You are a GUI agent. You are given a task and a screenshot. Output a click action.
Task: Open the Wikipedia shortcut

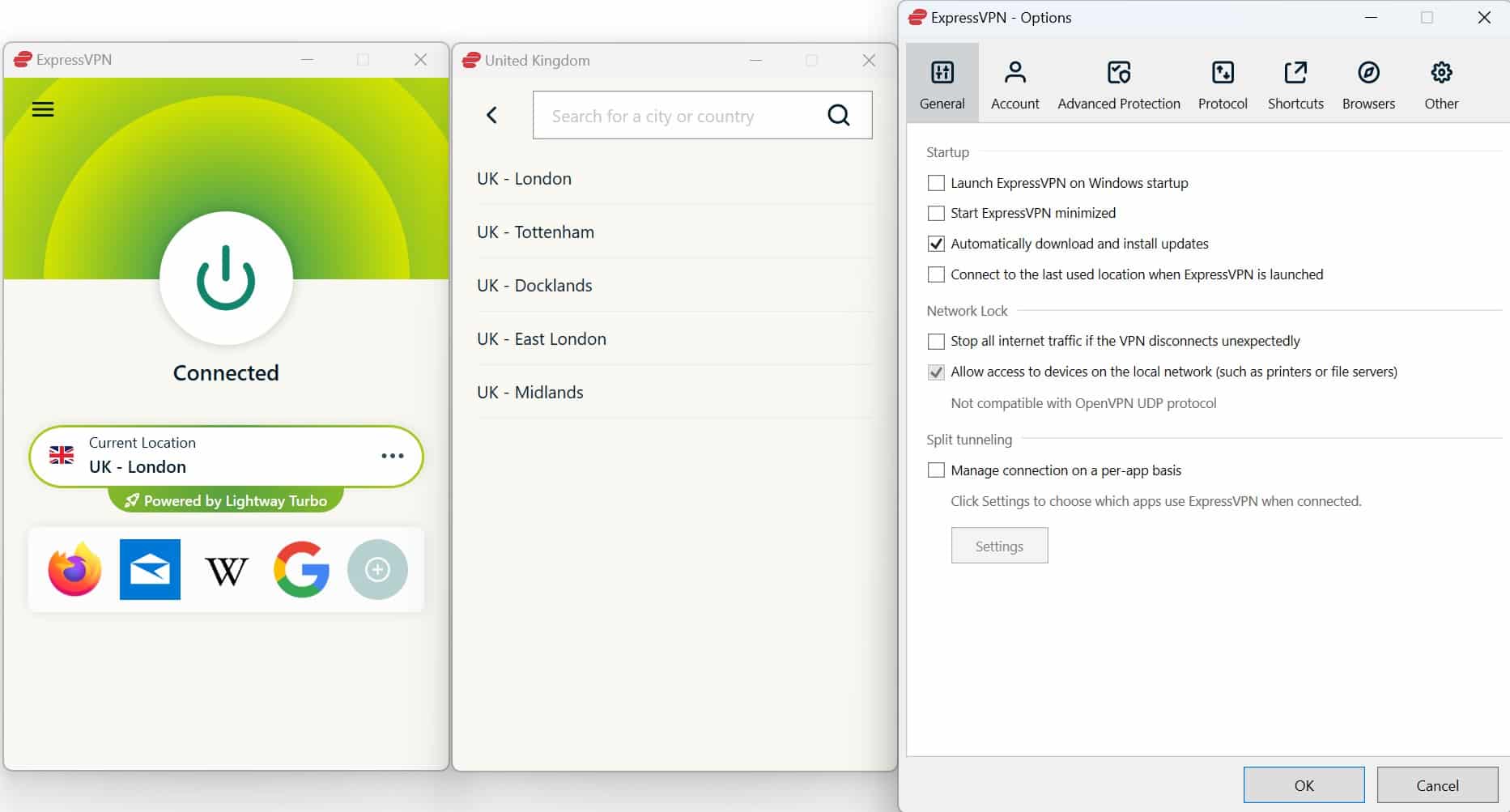tap(226, 571)
